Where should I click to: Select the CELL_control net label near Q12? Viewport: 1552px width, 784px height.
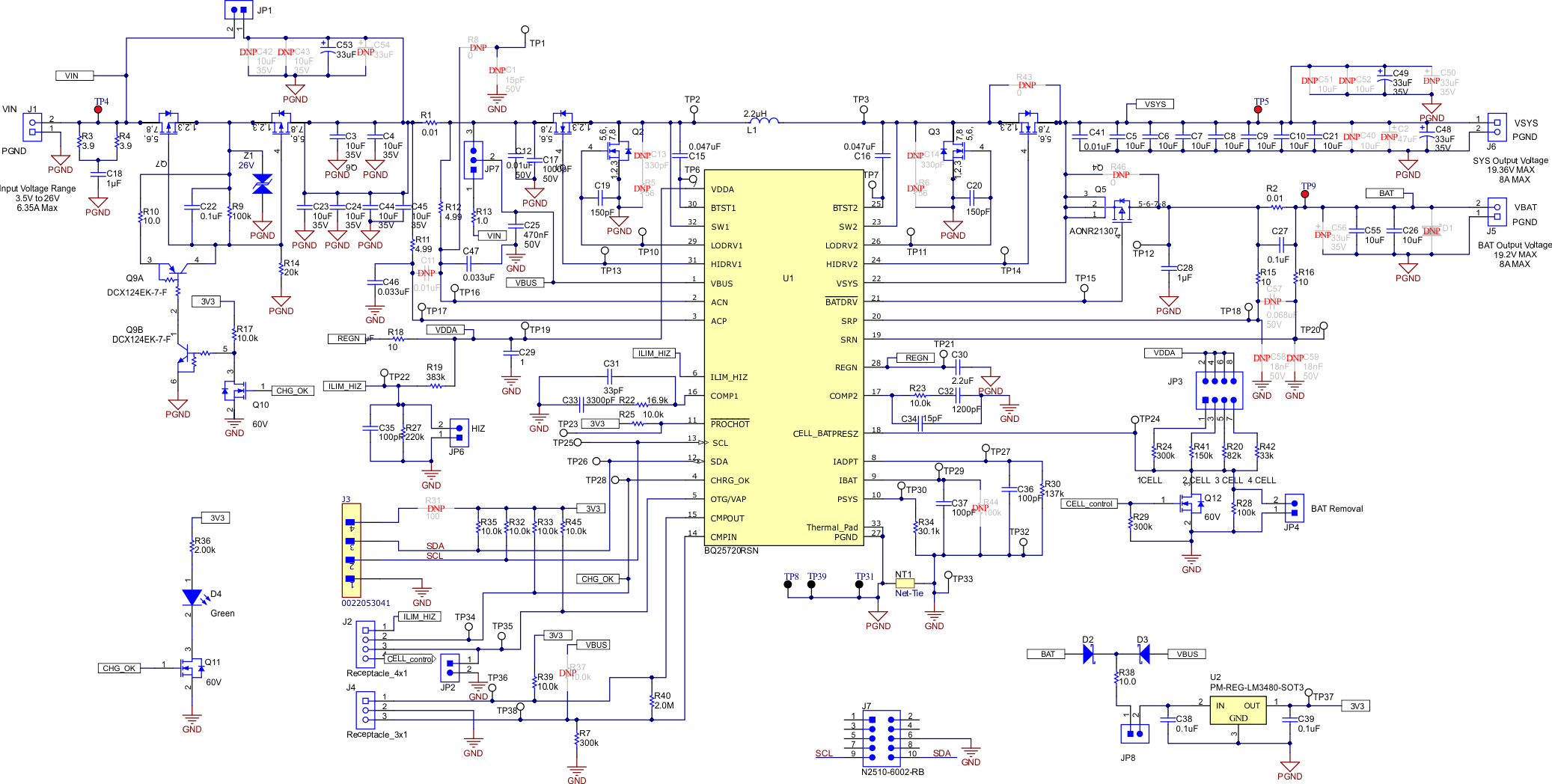pos(1089,503)
